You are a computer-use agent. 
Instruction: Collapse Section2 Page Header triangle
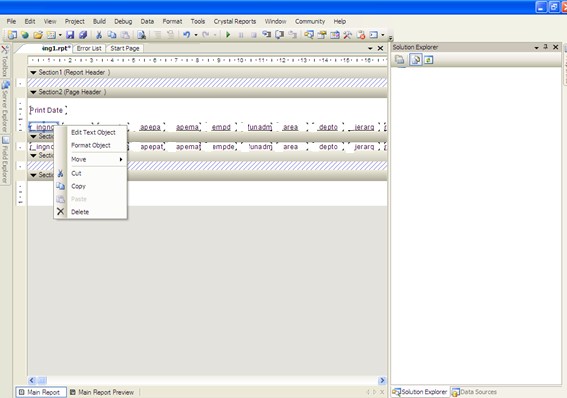pos(33,92)
